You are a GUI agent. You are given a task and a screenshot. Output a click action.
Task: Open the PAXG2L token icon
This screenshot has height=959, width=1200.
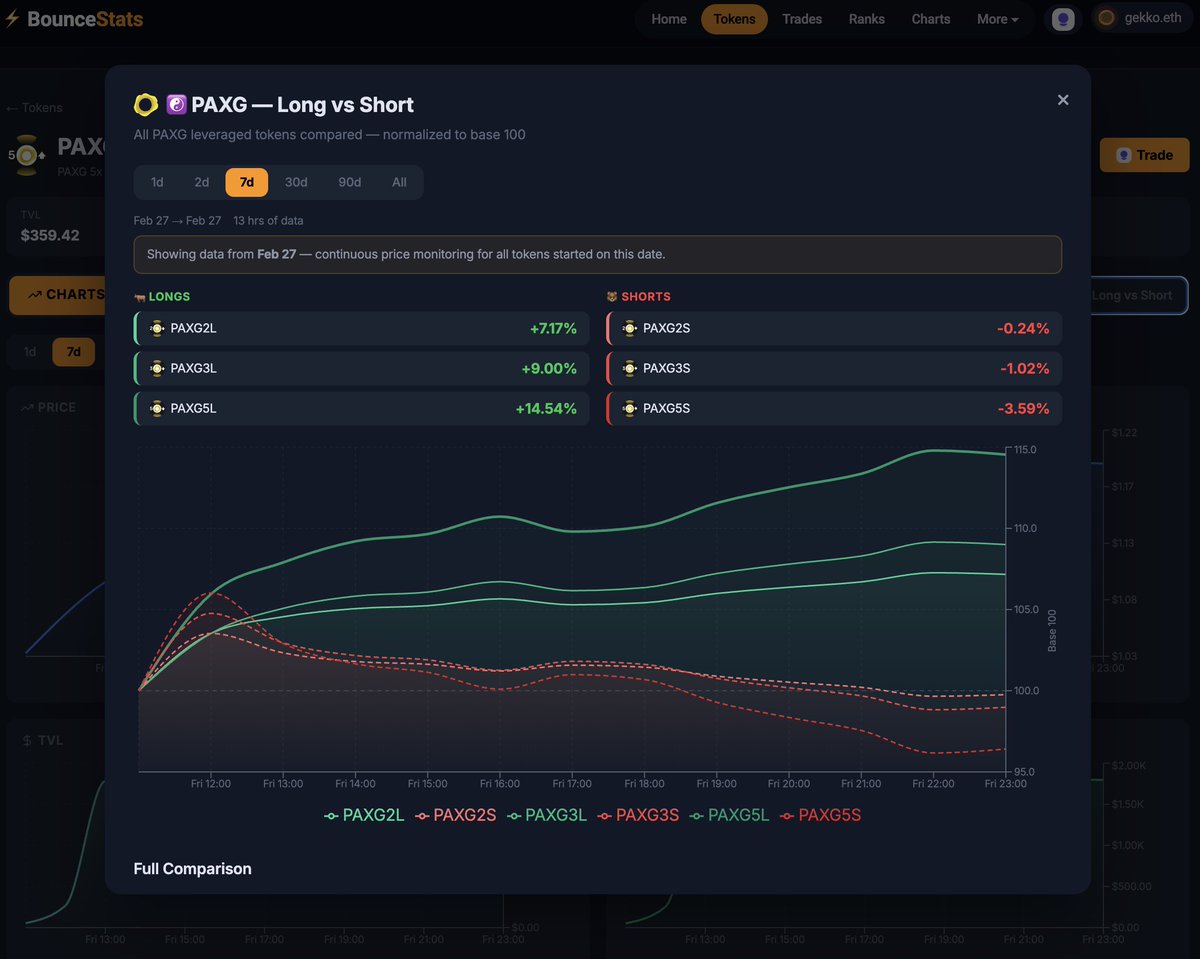click(x=156, y=328)
